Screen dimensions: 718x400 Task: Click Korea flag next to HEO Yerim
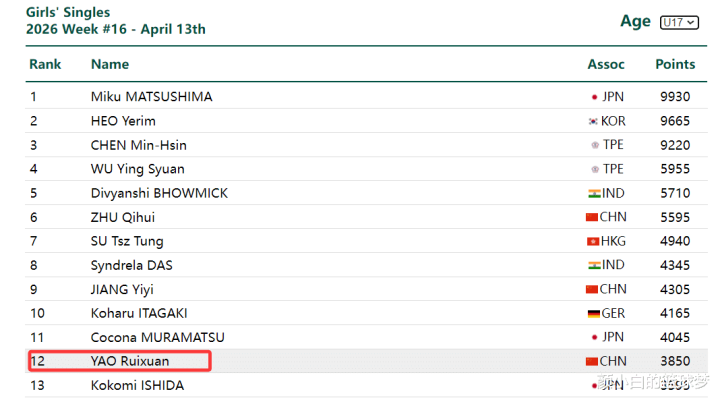point(593,121)
